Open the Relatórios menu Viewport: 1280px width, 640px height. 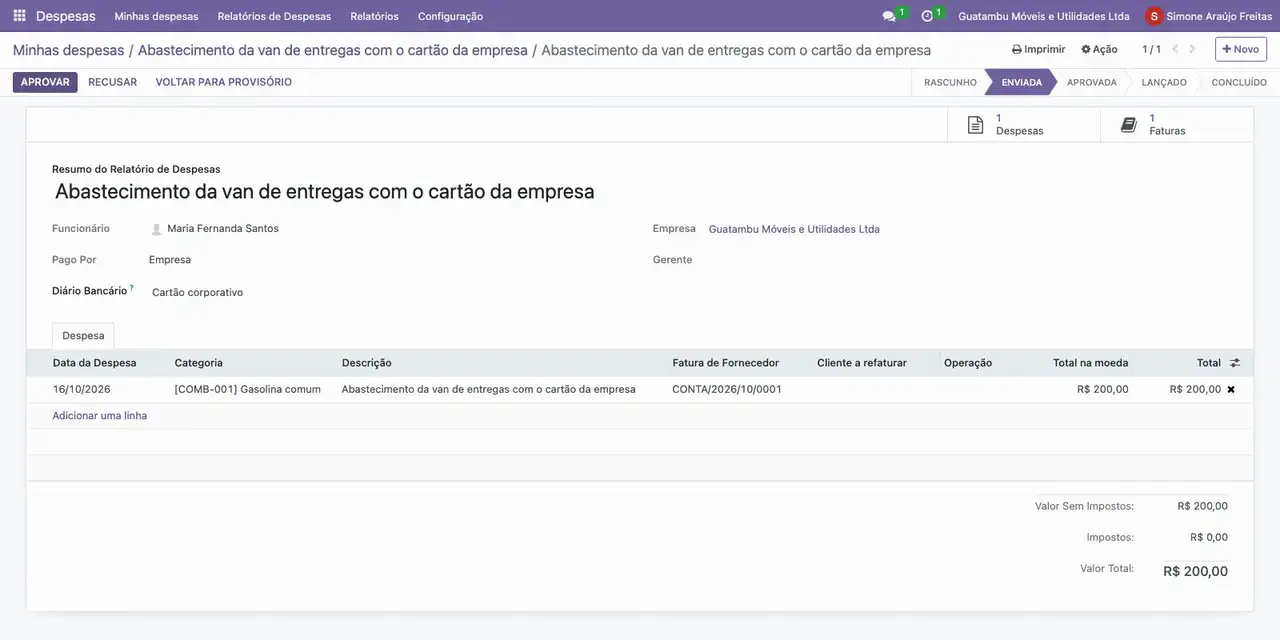[x=374, y=16]
